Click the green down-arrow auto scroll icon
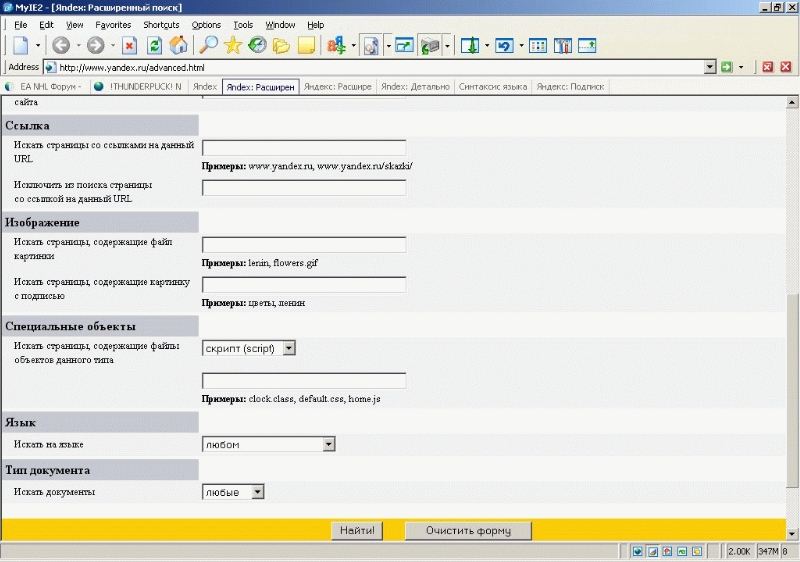Screen dimensions: 800x562 tap(470, 45)
